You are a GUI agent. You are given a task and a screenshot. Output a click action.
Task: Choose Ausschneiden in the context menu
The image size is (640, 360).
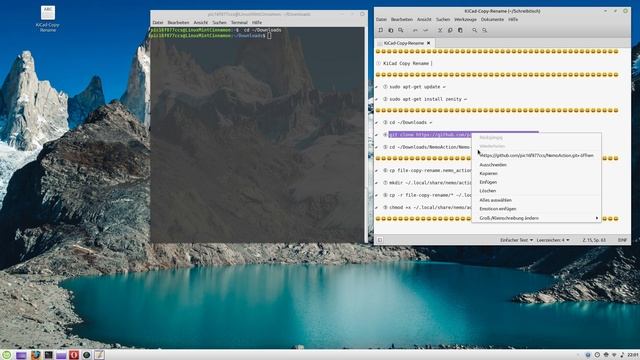pos(536,165)
